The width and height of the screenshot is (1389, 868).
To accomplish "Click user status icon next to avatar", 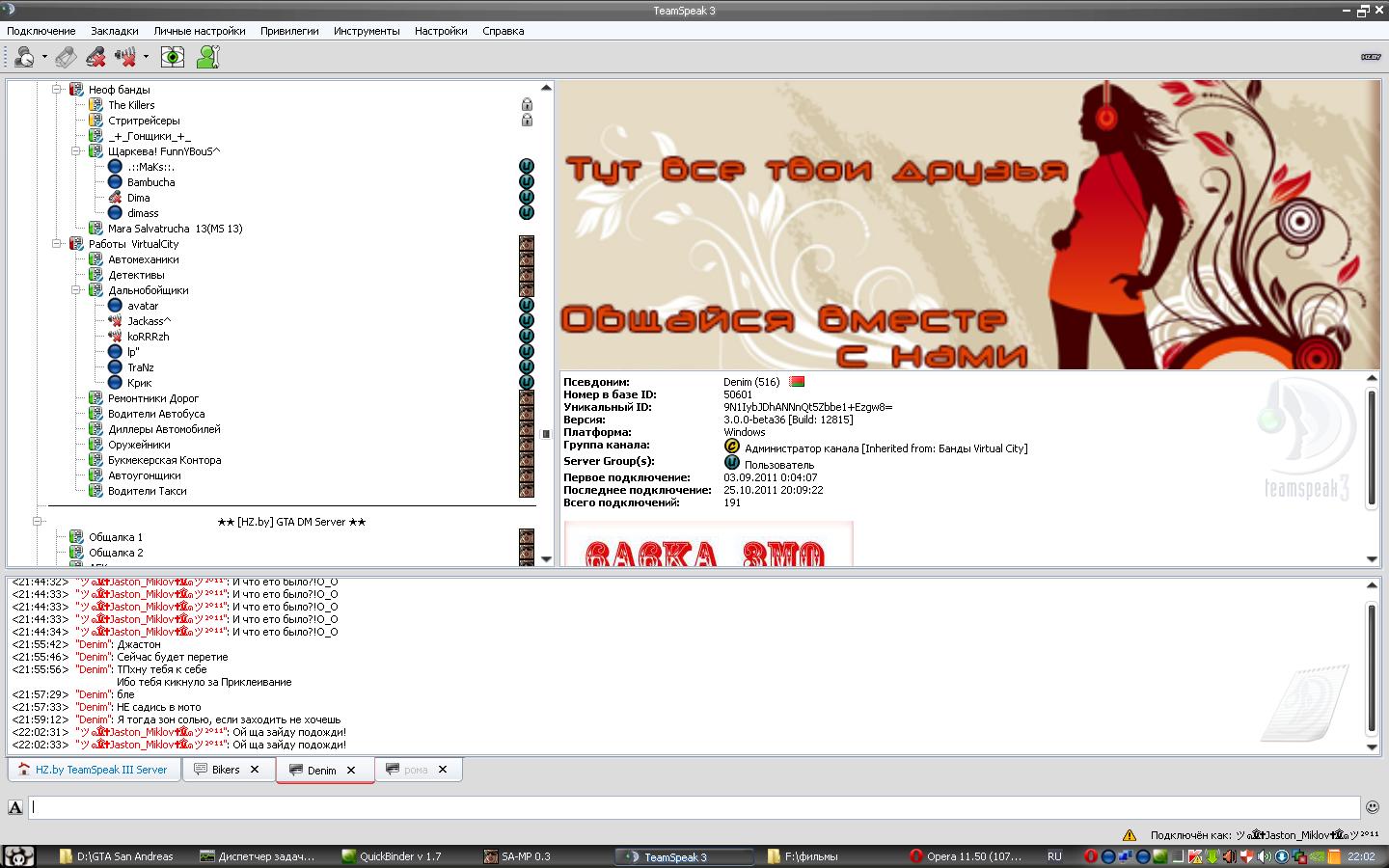I will tap(115, 306).
